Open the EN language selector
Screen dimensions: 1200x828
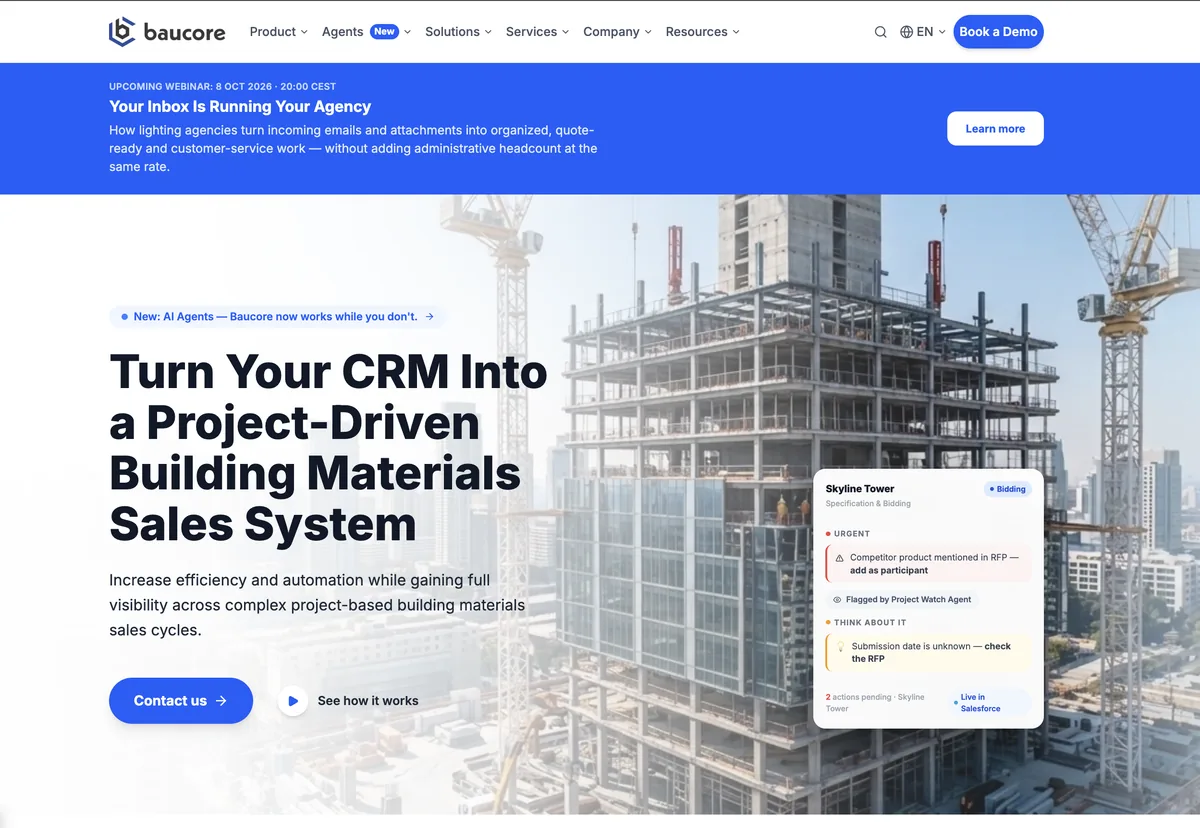point(922,32)
